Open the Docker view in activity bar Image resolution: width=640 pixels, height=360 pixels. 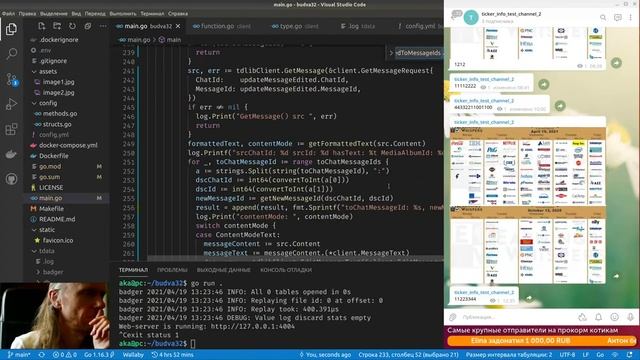[11, 154]
